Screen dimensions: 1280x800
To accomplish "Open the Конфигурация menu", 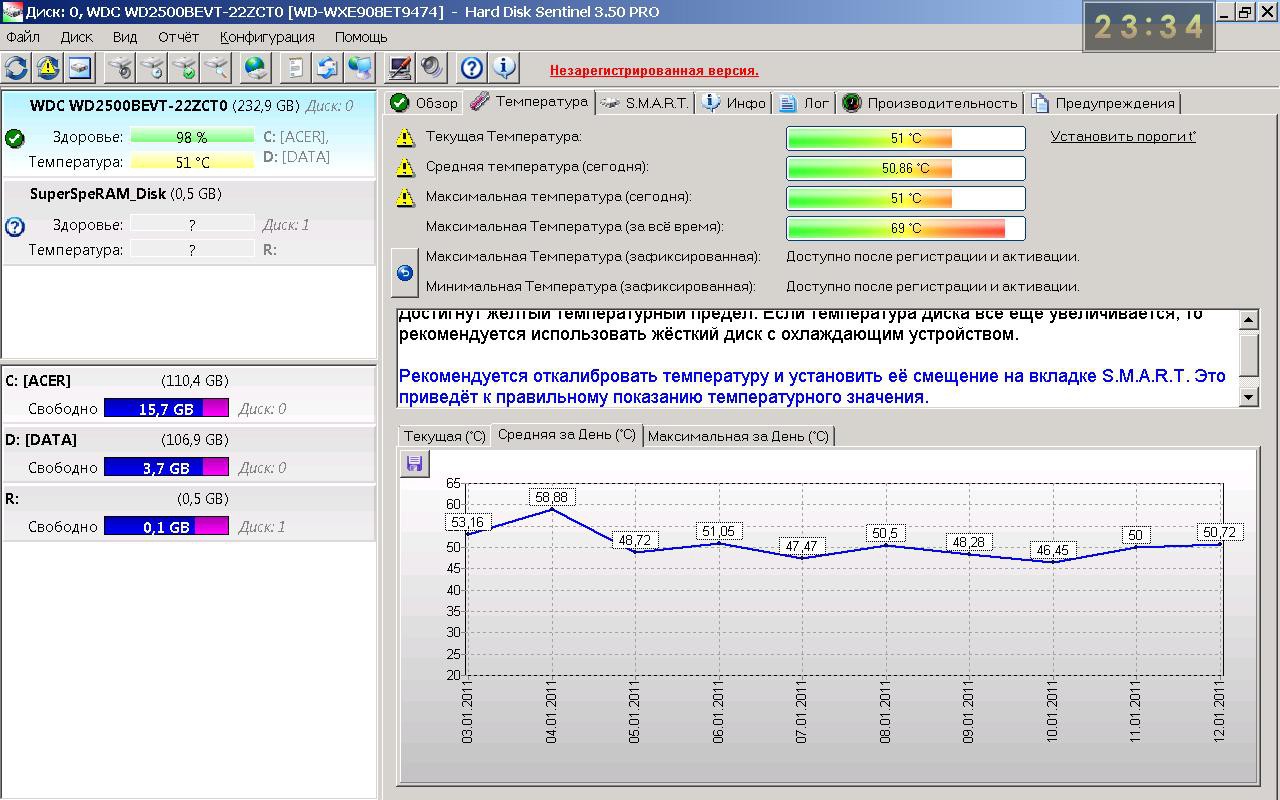I will click(267, 37).
